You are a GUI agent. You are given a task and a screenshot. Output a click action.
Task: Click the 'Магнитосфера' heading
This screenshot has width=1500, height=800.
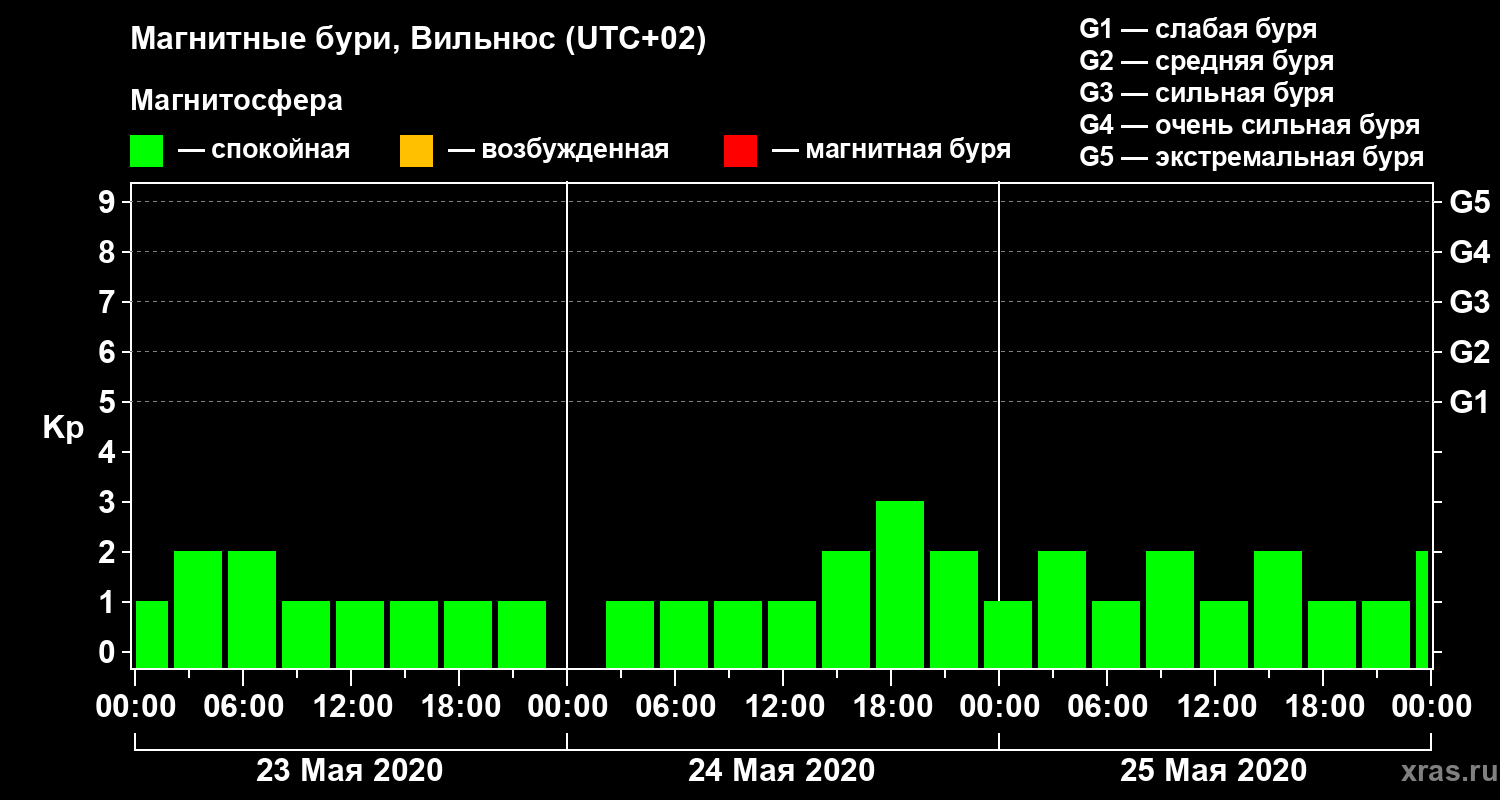coord(237,101)
